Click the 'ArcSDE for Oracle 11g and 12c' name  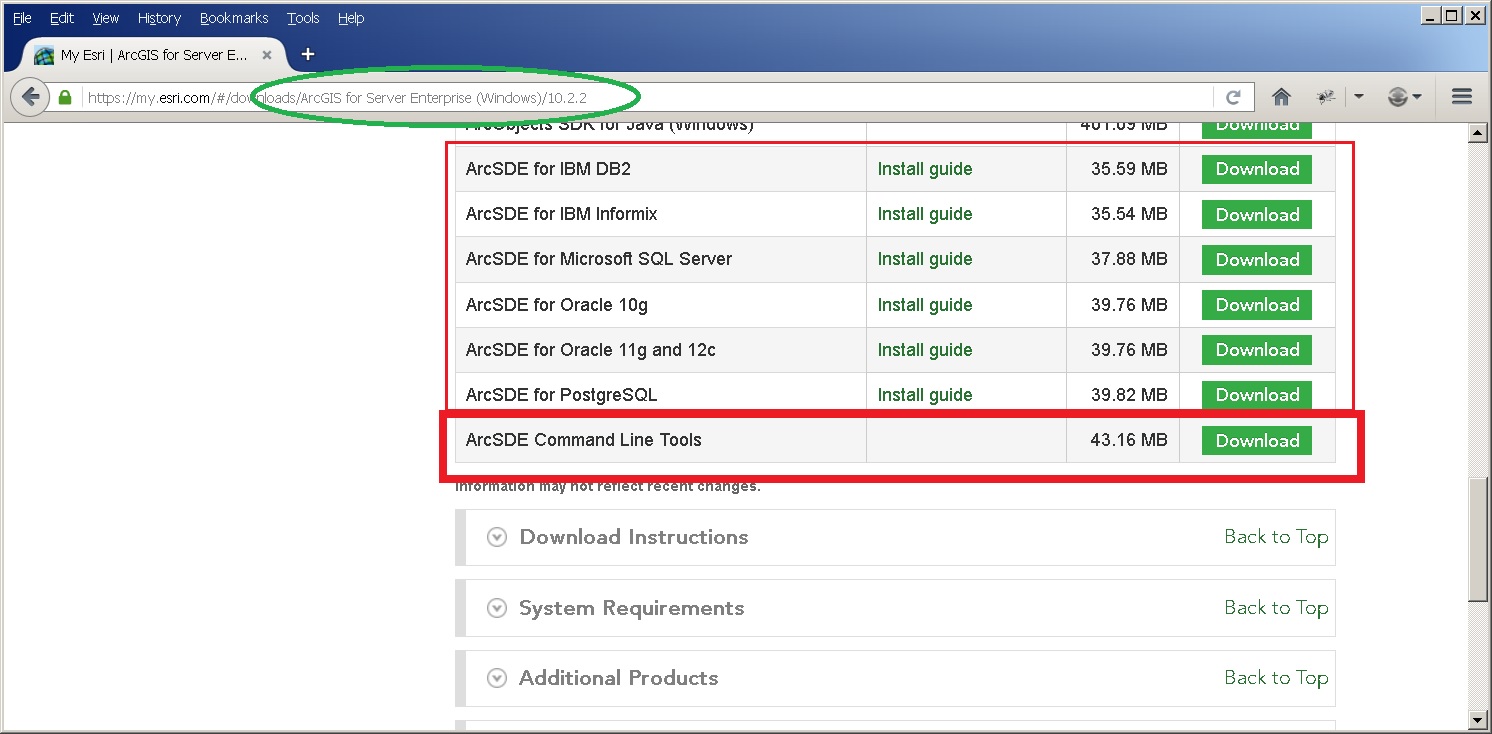(591, 350)
